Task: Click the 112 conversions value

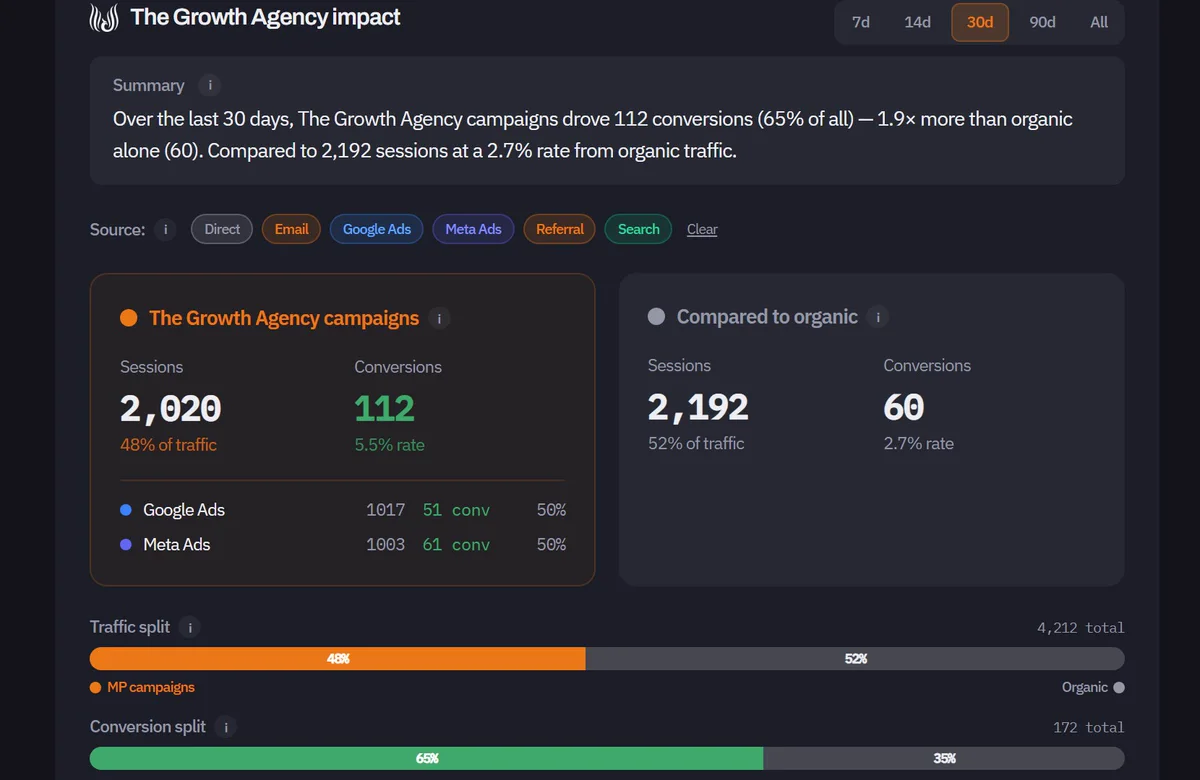Action: [x=384, y=409]
